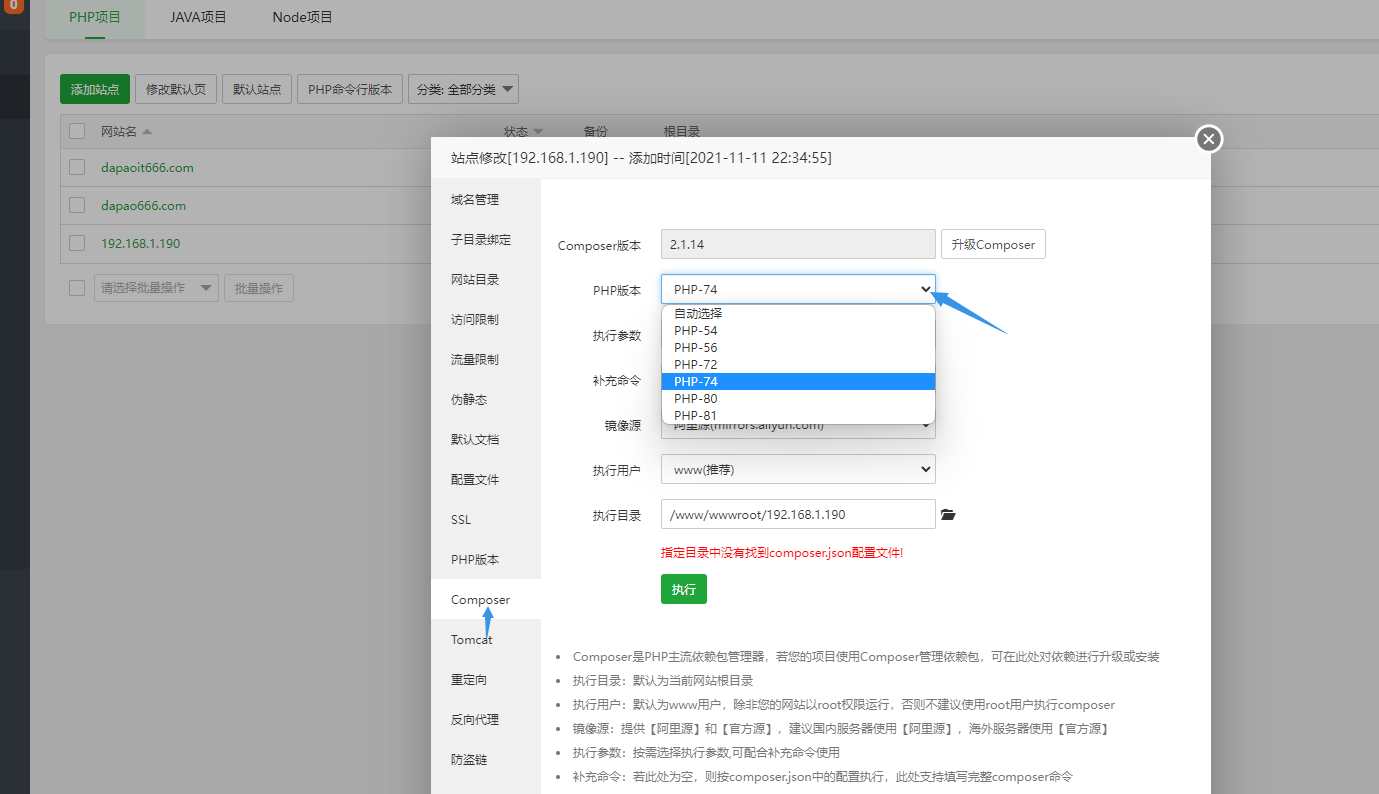This screenshot has height=794, width=1379.
Task: Open the 执行用户 www(推荐) dropdown
Action: (798, 469)
